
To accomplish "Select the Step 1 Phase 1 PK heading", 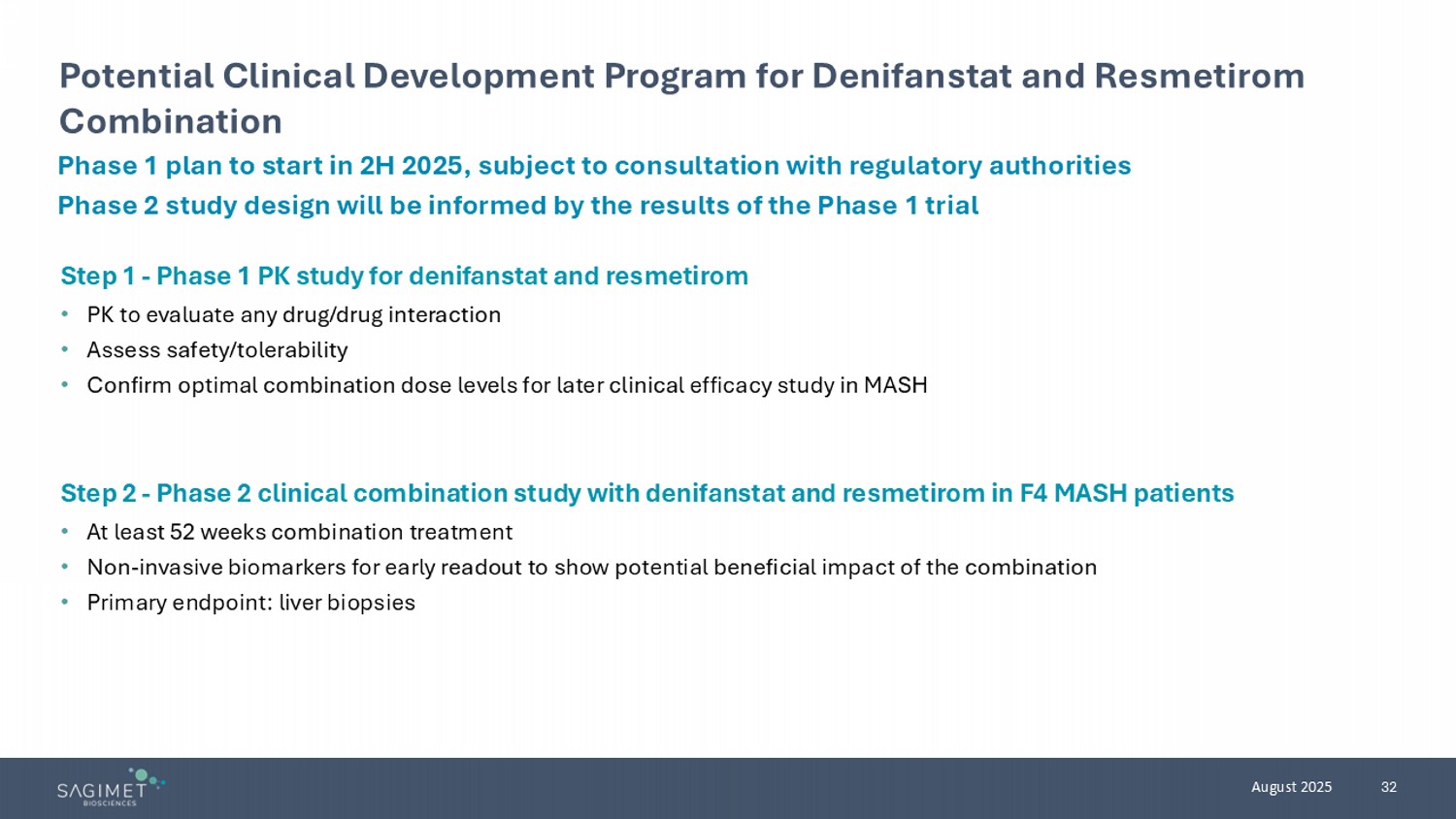I will [x=404, y=277].
